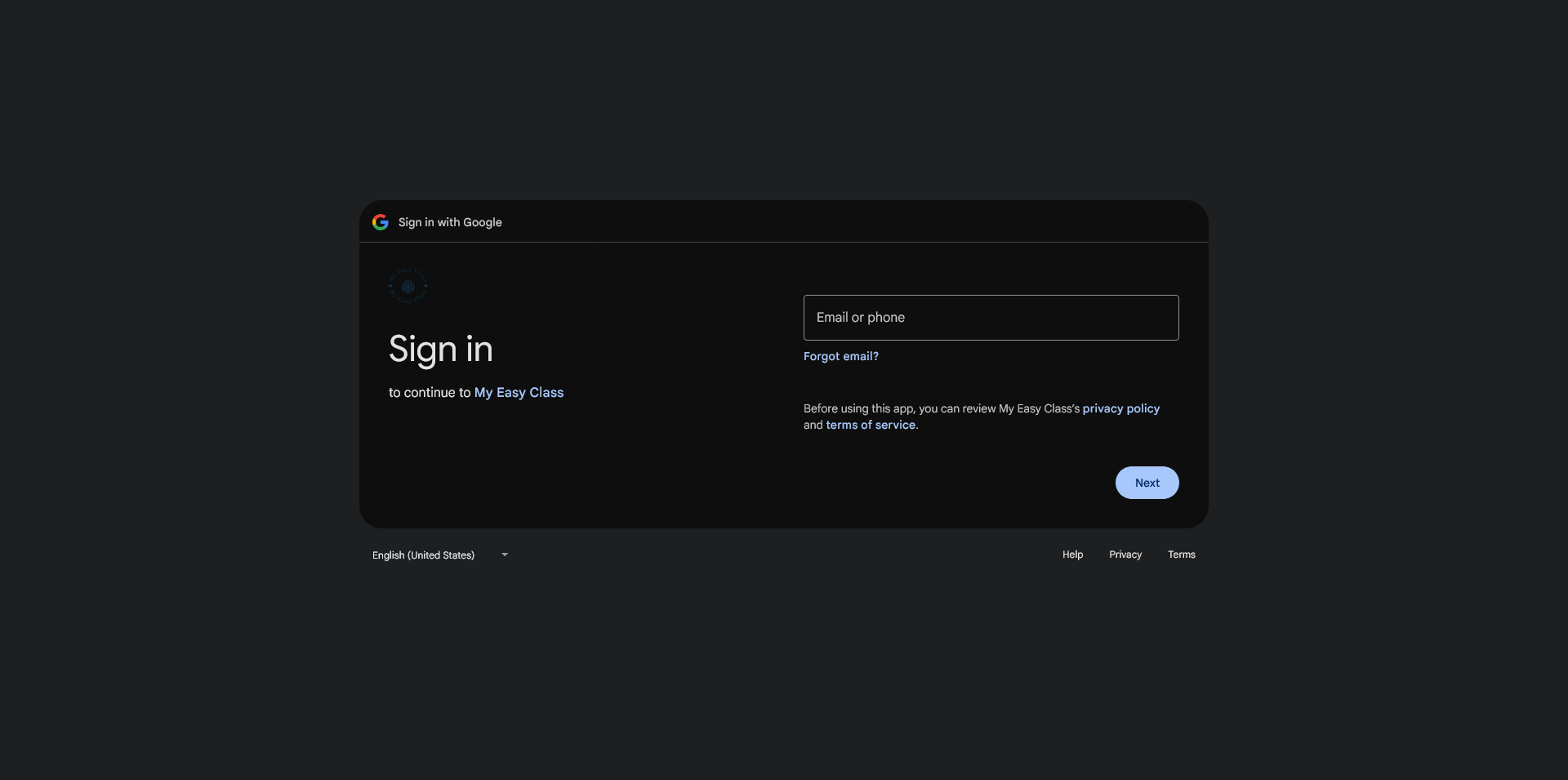Click the My Easy Class circular app logo
This screenshot has width=1568, height=780.
click(x=408, y=287)
